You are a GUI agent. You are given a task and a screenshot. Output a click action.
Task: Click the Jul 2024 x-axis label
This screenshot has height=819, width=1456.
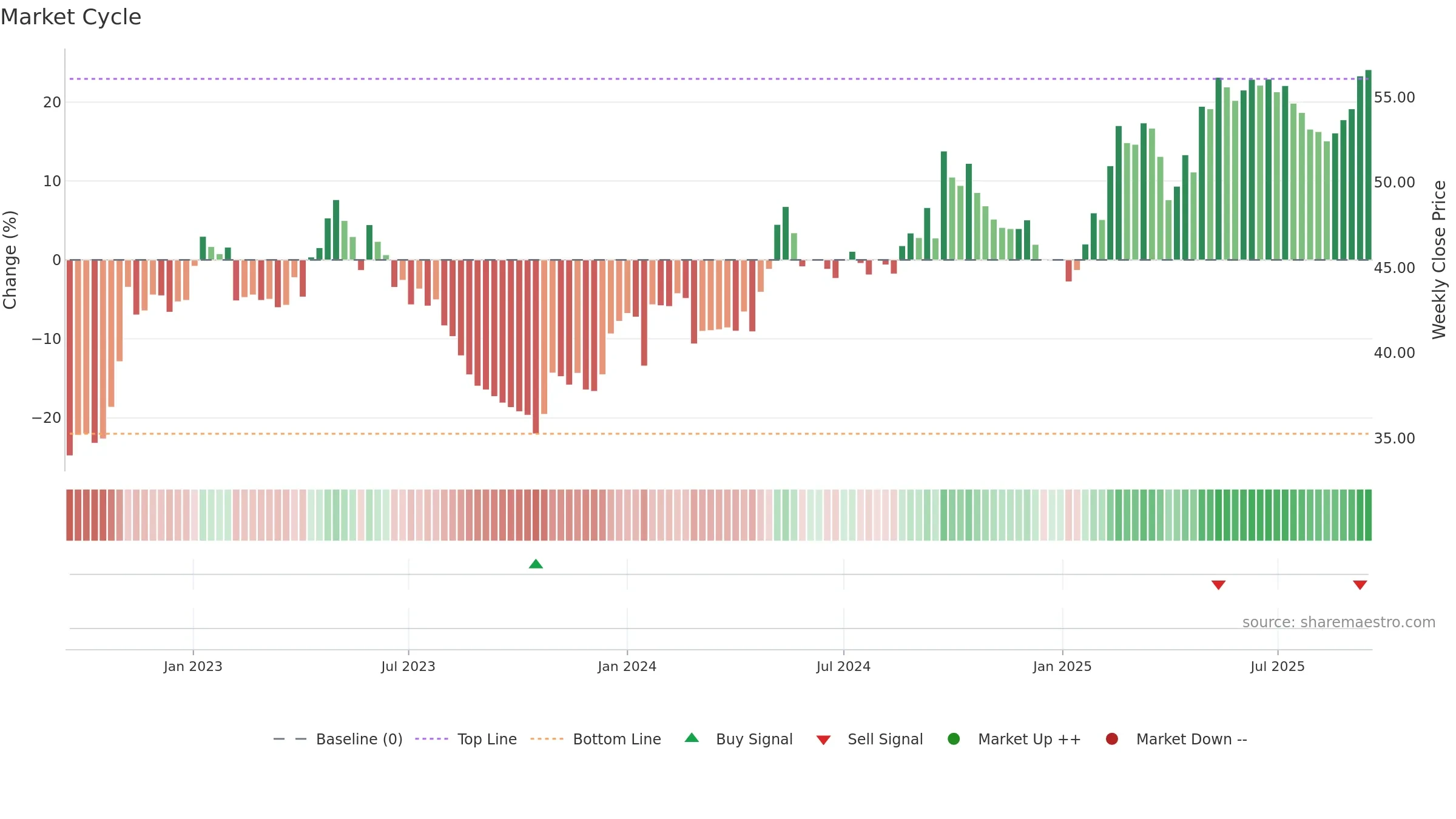tap(843, 667)
